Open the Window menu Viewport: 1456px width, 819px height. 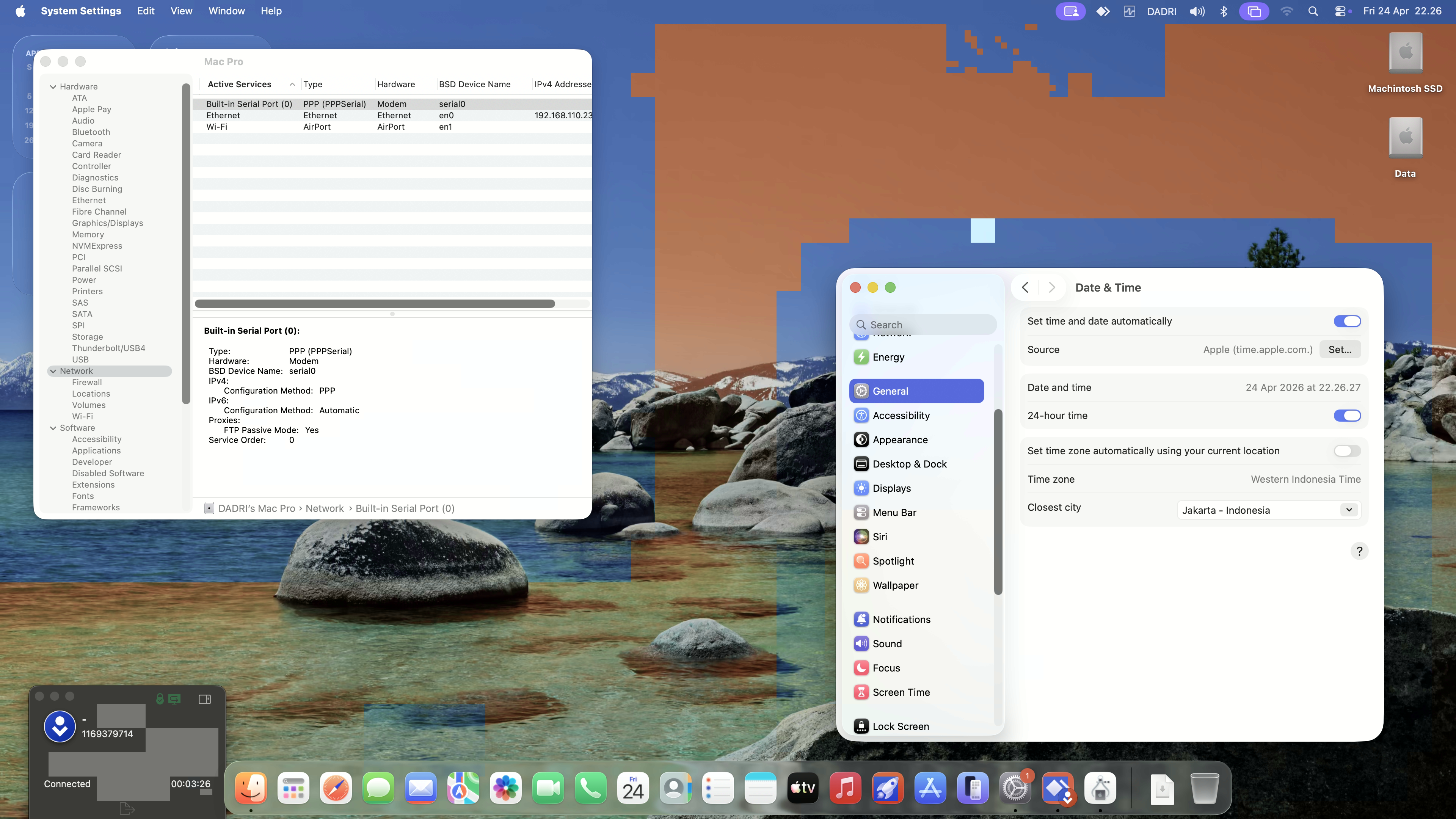click(x=226, y=11)
